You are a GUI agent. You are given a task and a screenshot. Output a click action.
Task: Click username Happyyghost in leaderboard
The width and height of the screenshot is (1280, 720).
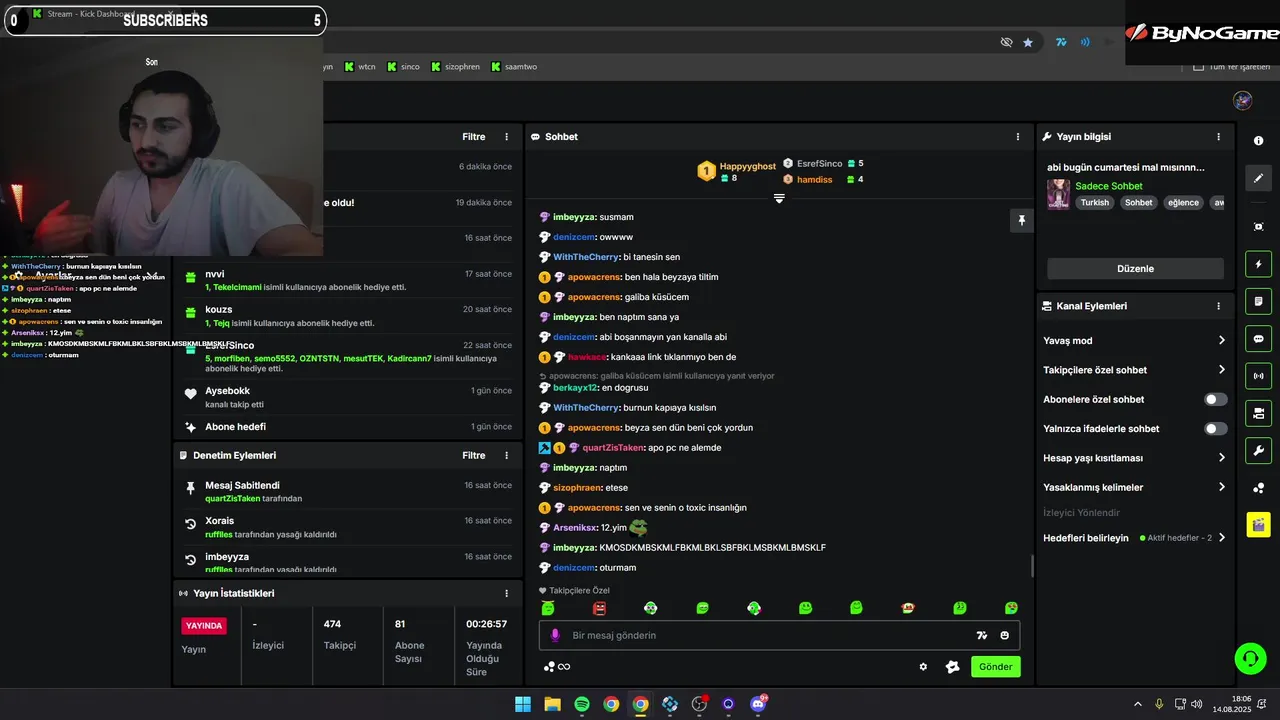pyautogui.click(x=748, y=166)
